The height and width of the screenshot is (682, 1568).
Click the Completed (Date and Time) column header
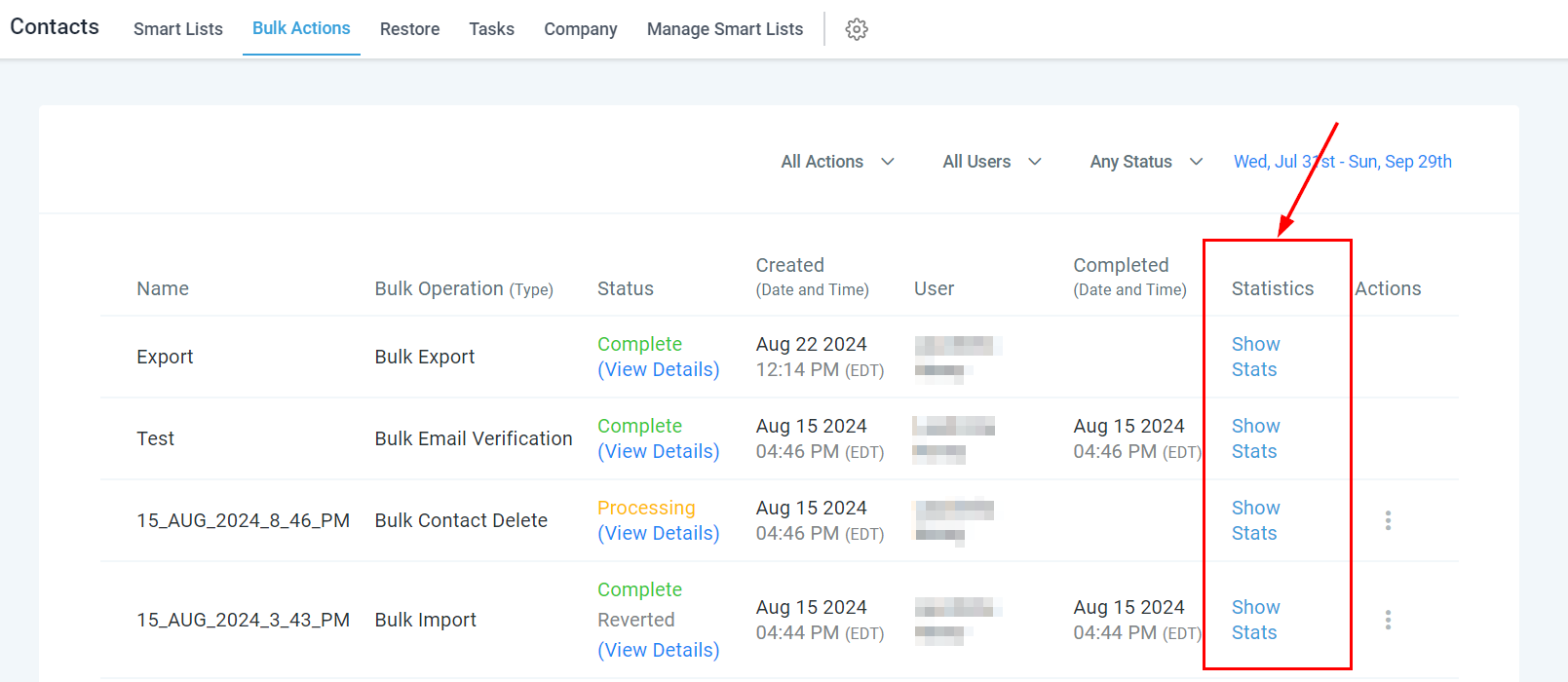click(1130, 277)
